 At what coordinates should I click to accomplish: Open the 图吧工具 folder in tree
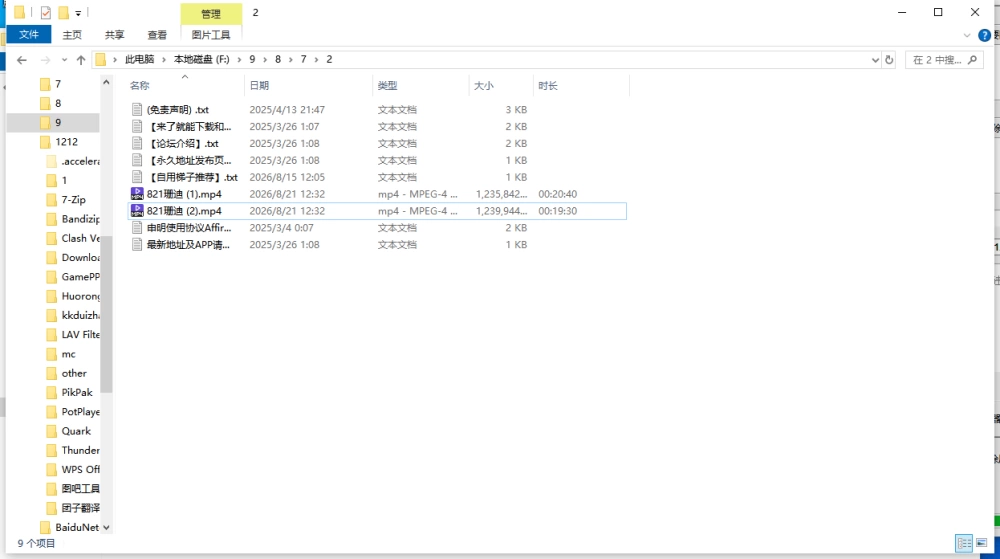(80, 489)
